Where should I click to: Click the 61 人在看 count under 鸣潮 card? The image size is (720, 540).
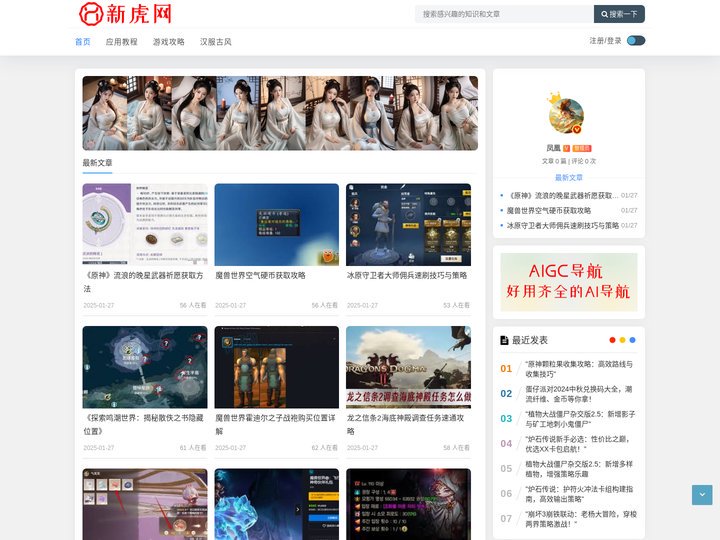point(193,448)
